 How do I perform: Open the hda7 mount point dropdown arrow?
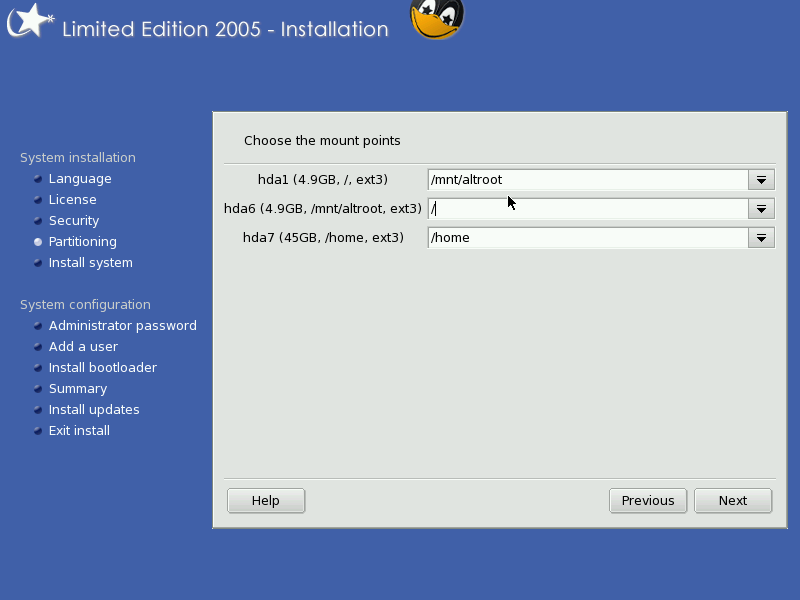coord(761,238)
